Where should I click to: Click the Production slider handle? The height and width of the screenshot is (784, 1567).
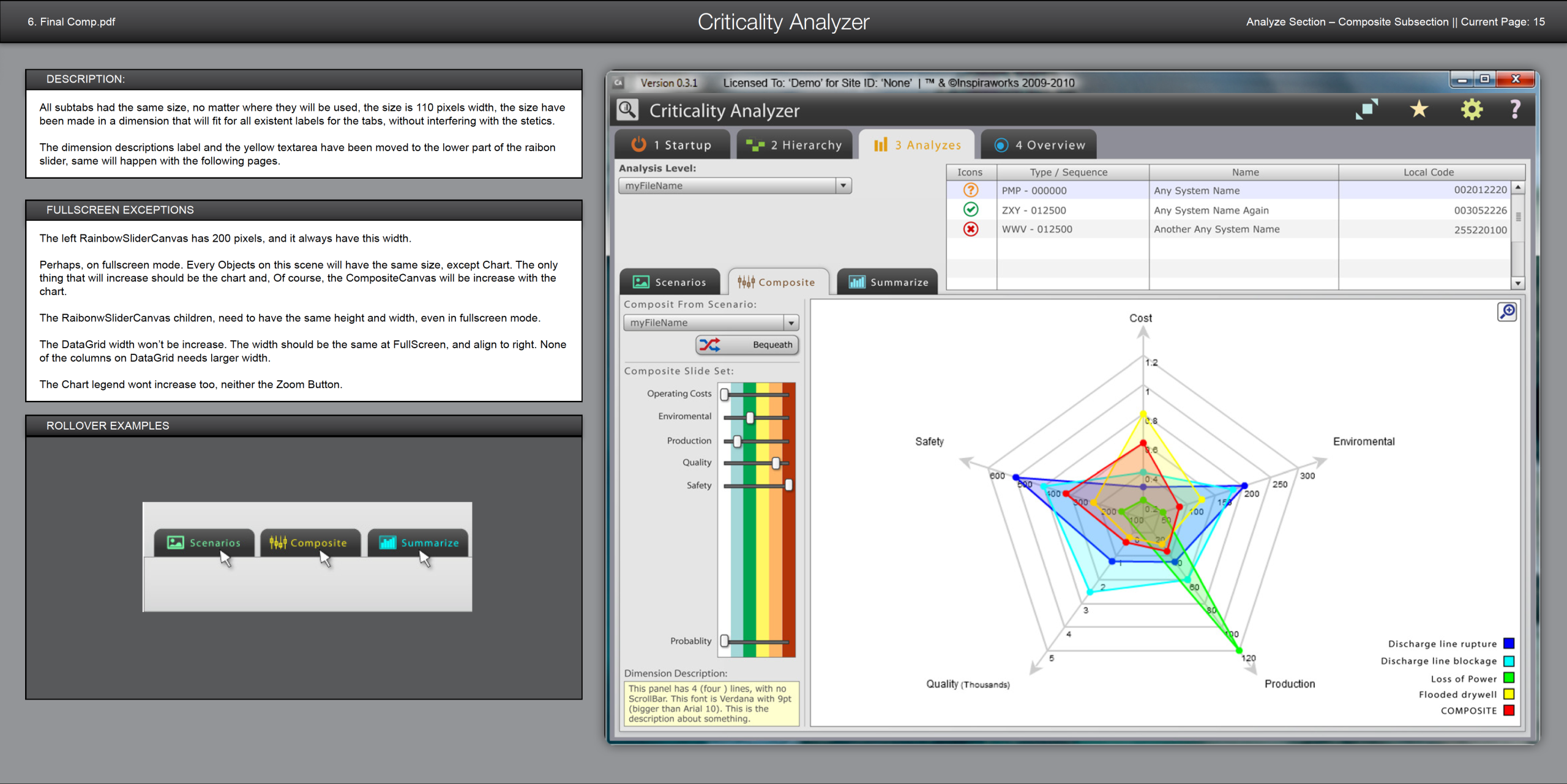737,441
